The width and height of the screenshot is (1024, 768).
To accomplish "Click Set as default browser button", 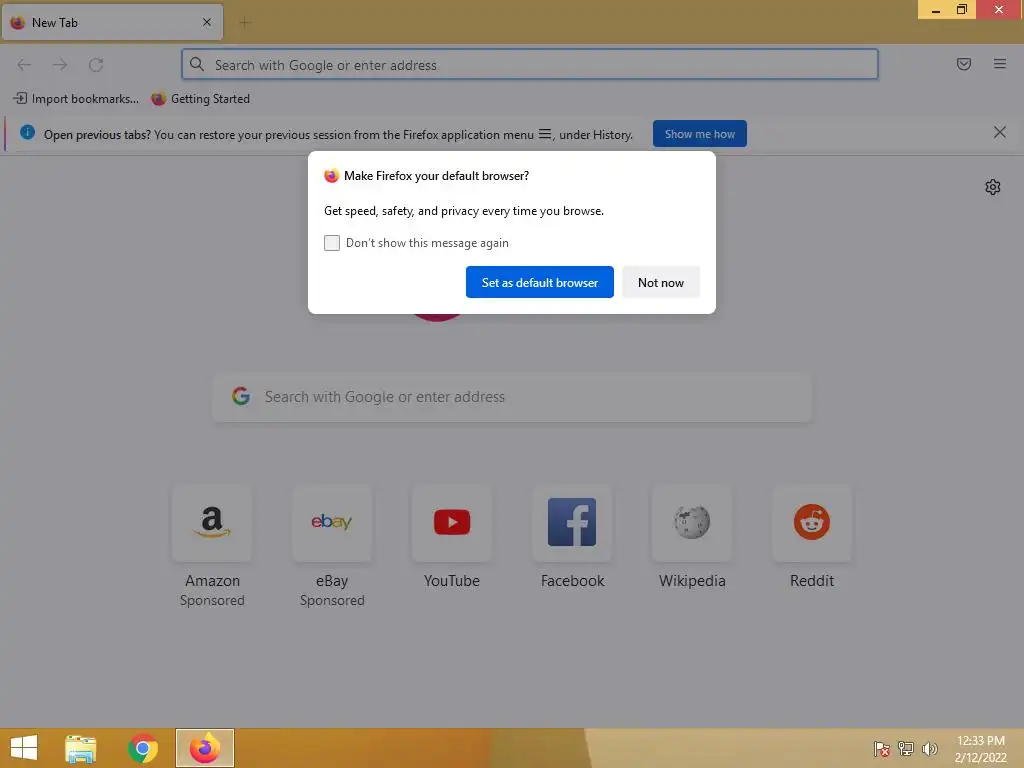I will point(539,282).
